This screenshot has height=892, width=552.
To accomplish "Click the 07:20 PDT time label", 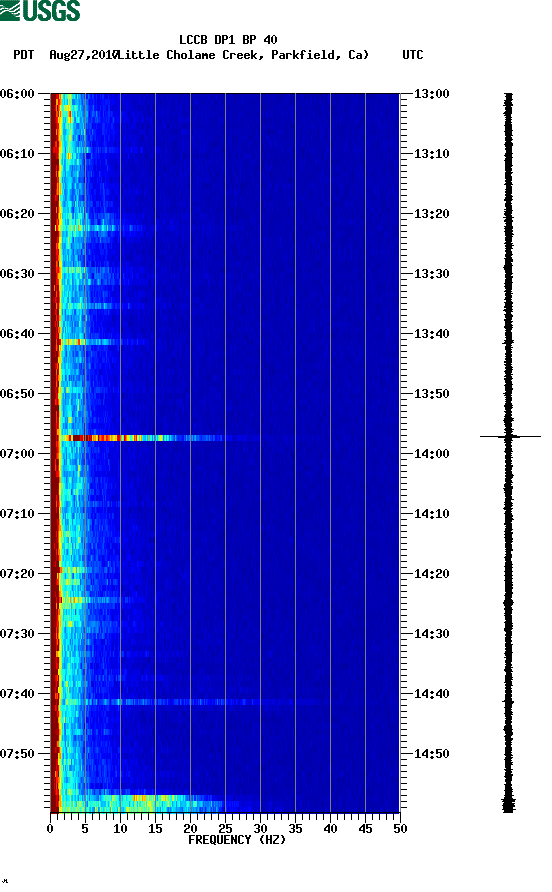I will point(17,573).
